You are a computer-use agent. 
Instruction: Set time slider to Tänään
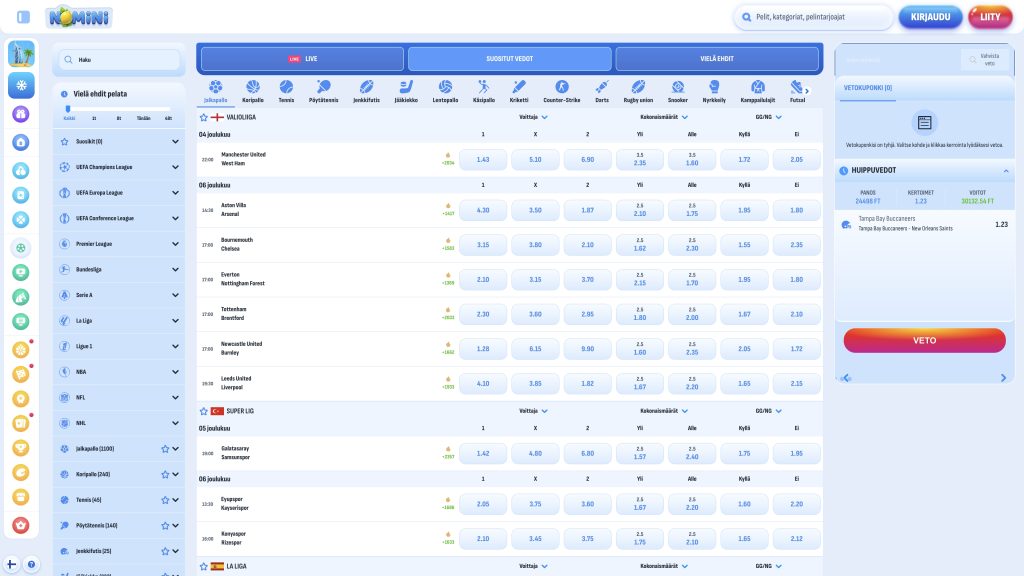[x=144, y=118]
